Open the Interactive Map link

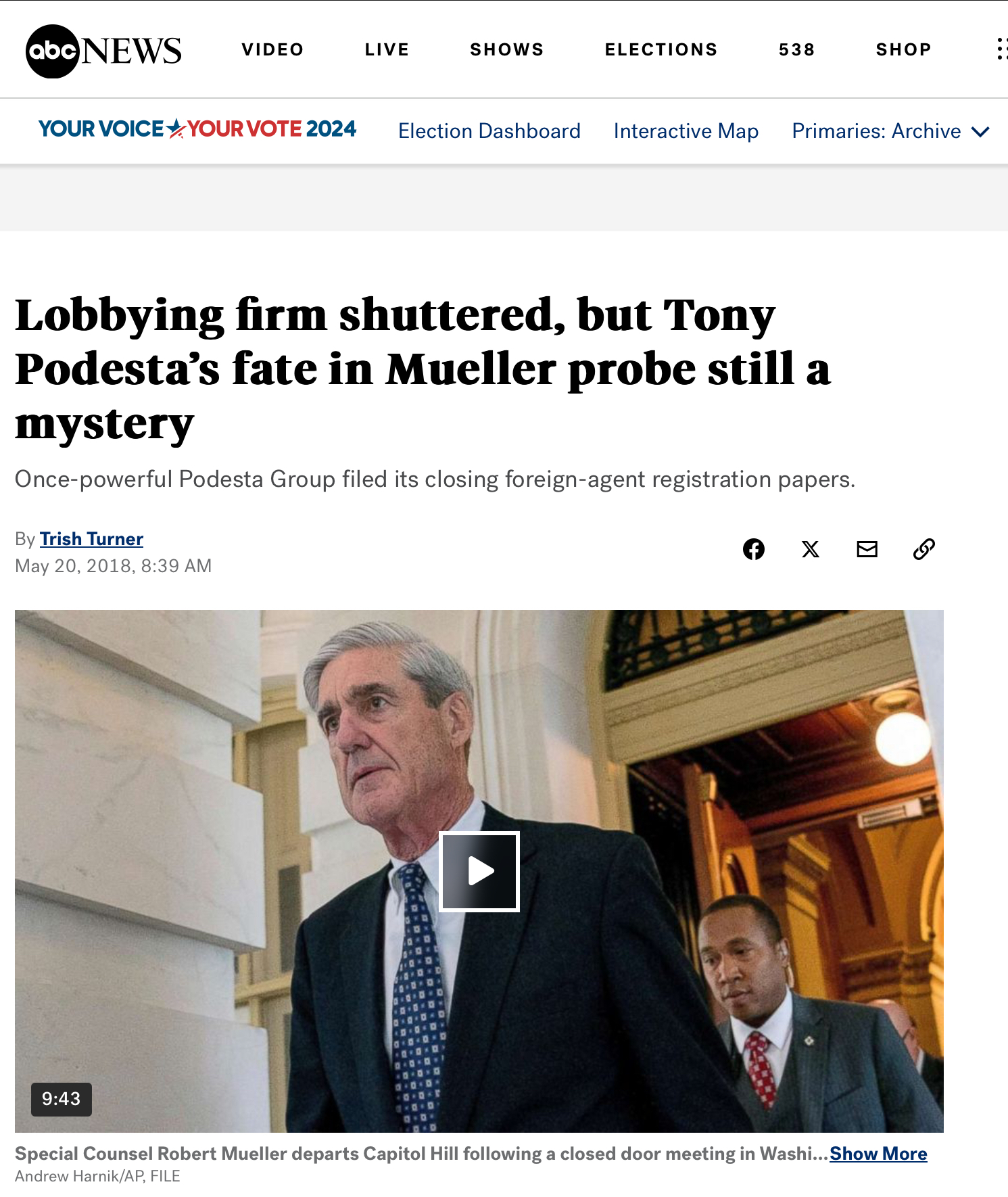tap(686, 131)
